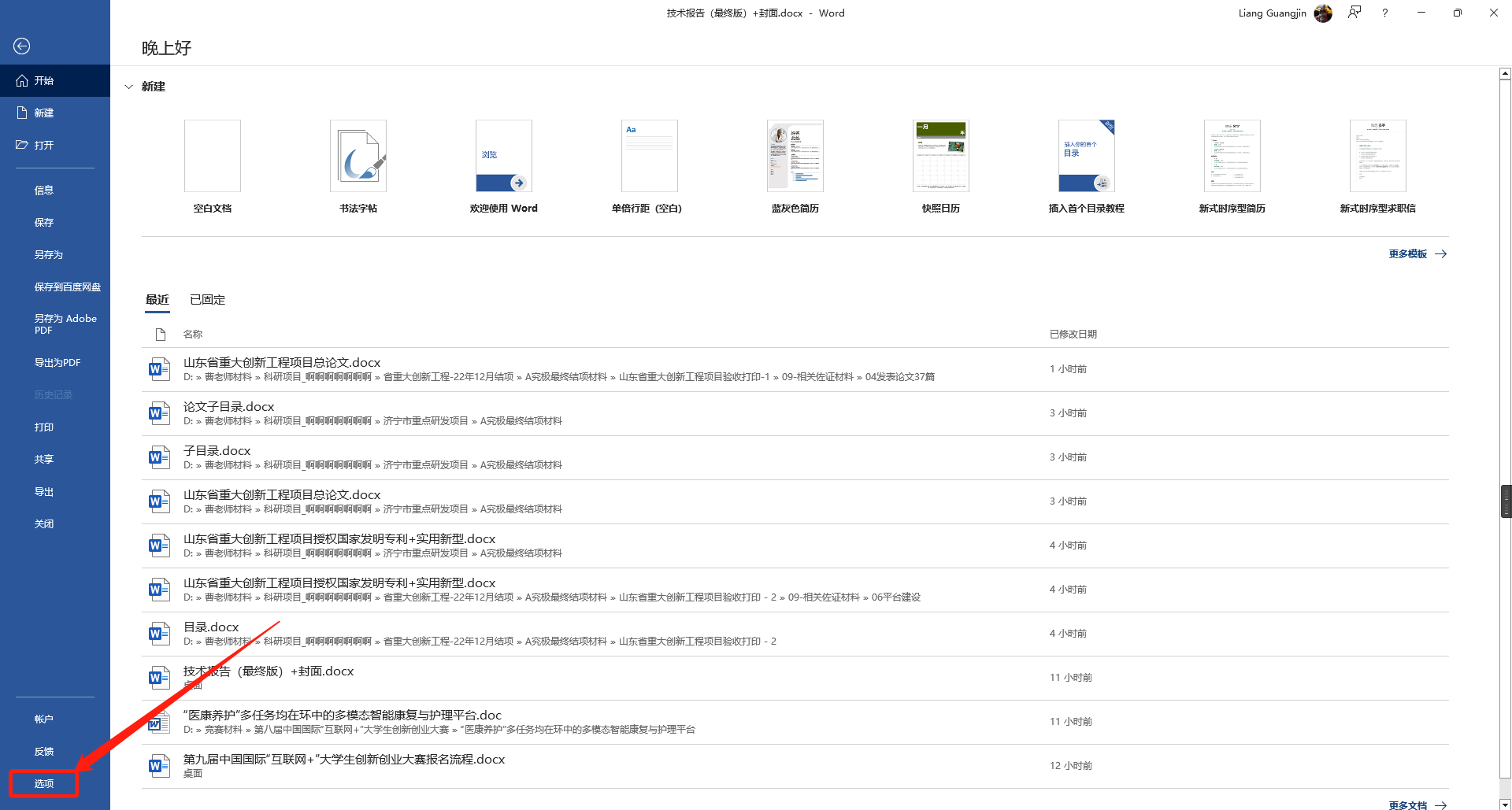Open 山东省重大创新工程项目总论文.docx modified 1 小时前

pos(795,369)
